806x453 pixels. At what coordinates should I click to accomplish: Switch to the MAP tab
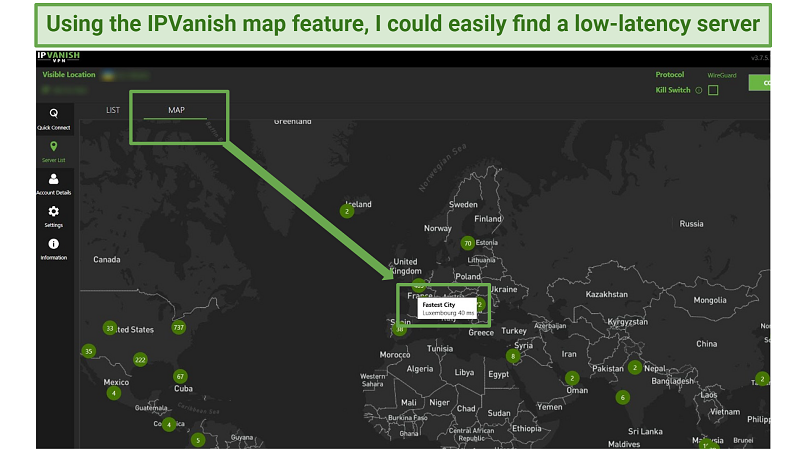(176, 110)
